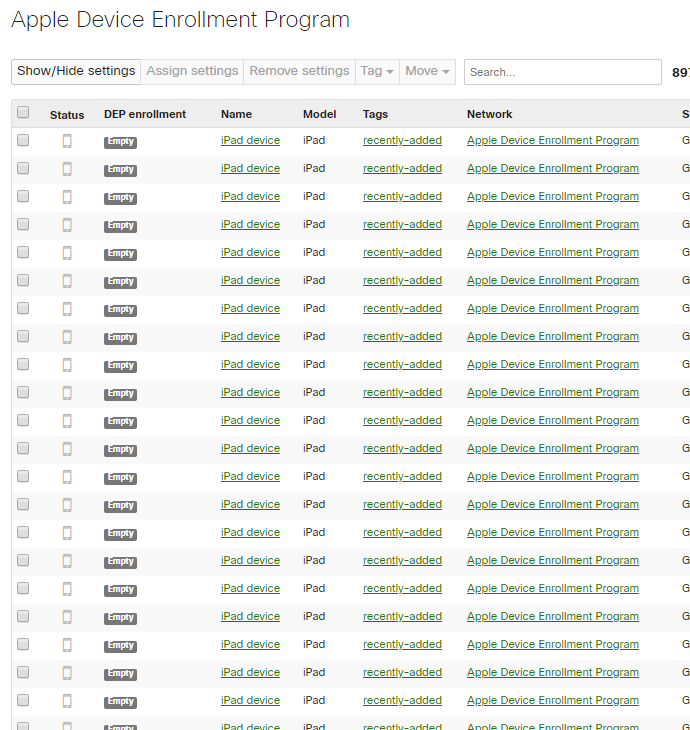Tick the checkbox in the sixth device row
The width and height of the screenshot is (690, 730).
pyautogui.click(x=23, y=280)
